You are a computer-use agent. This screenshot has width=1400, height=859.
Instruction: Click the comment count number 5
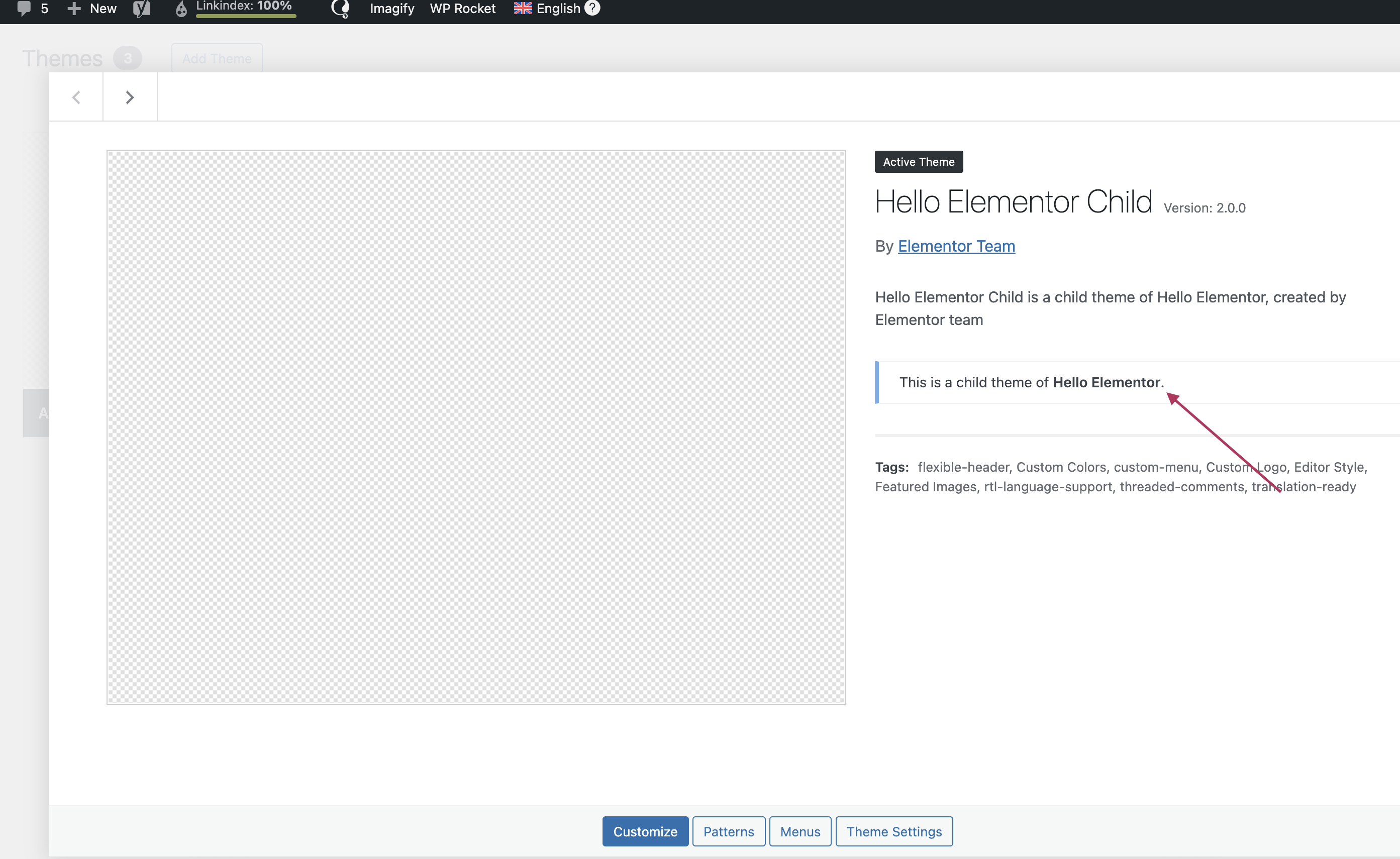pyautogui.click(x=44, y=9)
